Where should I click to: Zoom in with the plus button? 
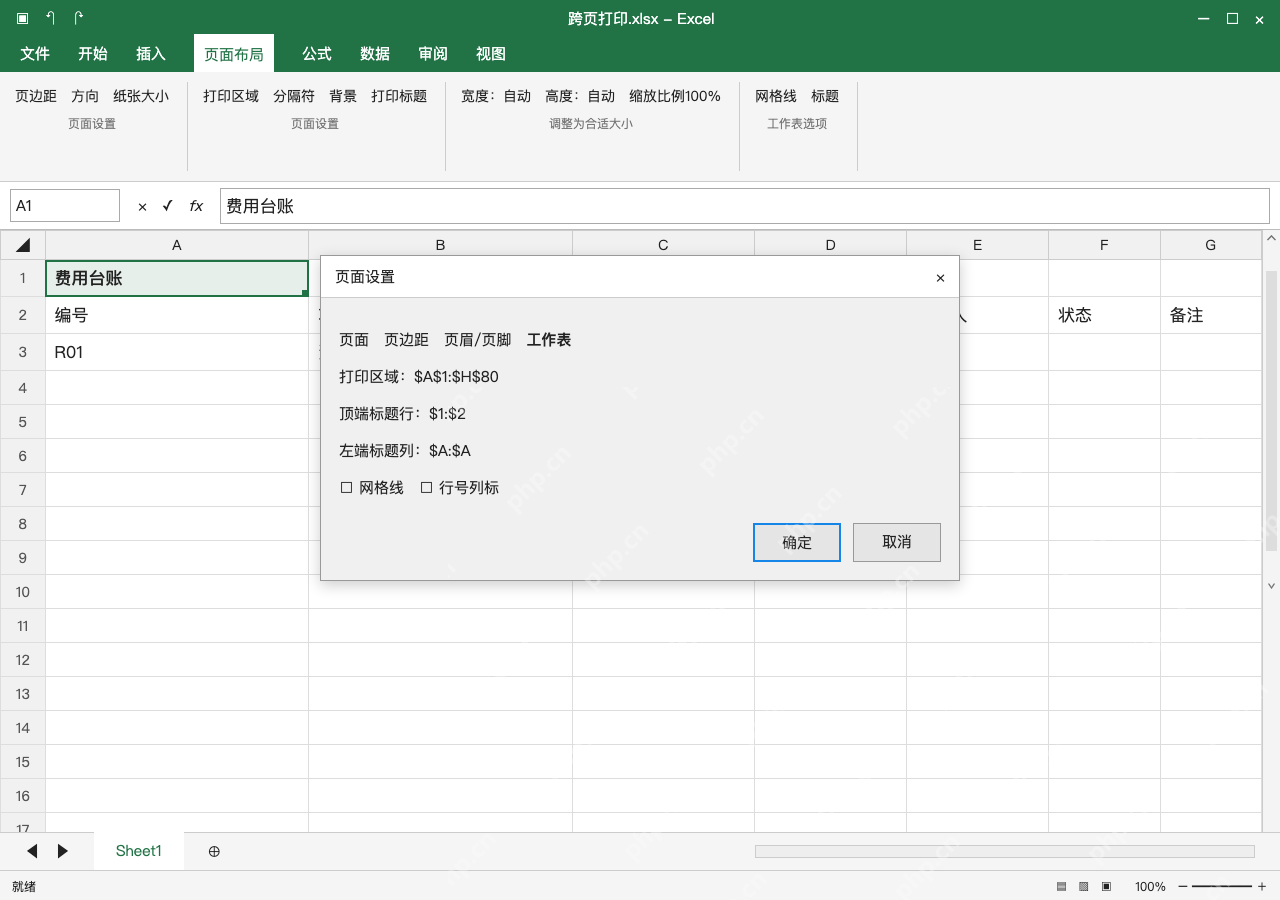(x=1262, y=887)
